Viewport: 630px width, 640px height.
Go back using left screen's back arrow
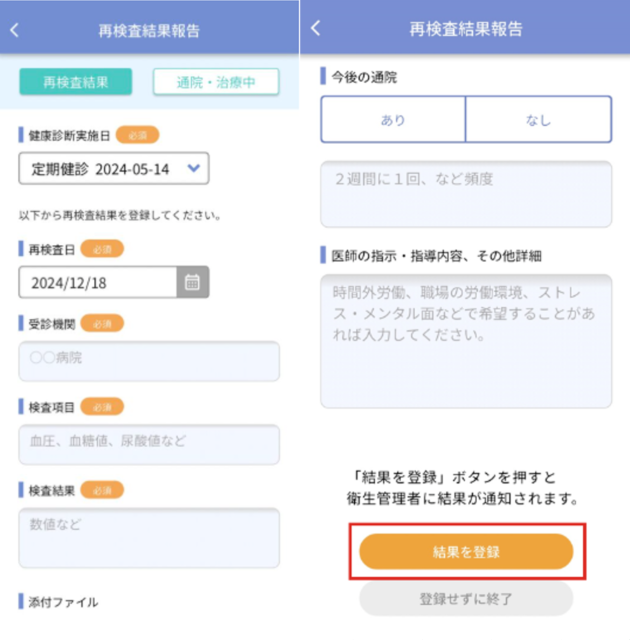[15, 30]
